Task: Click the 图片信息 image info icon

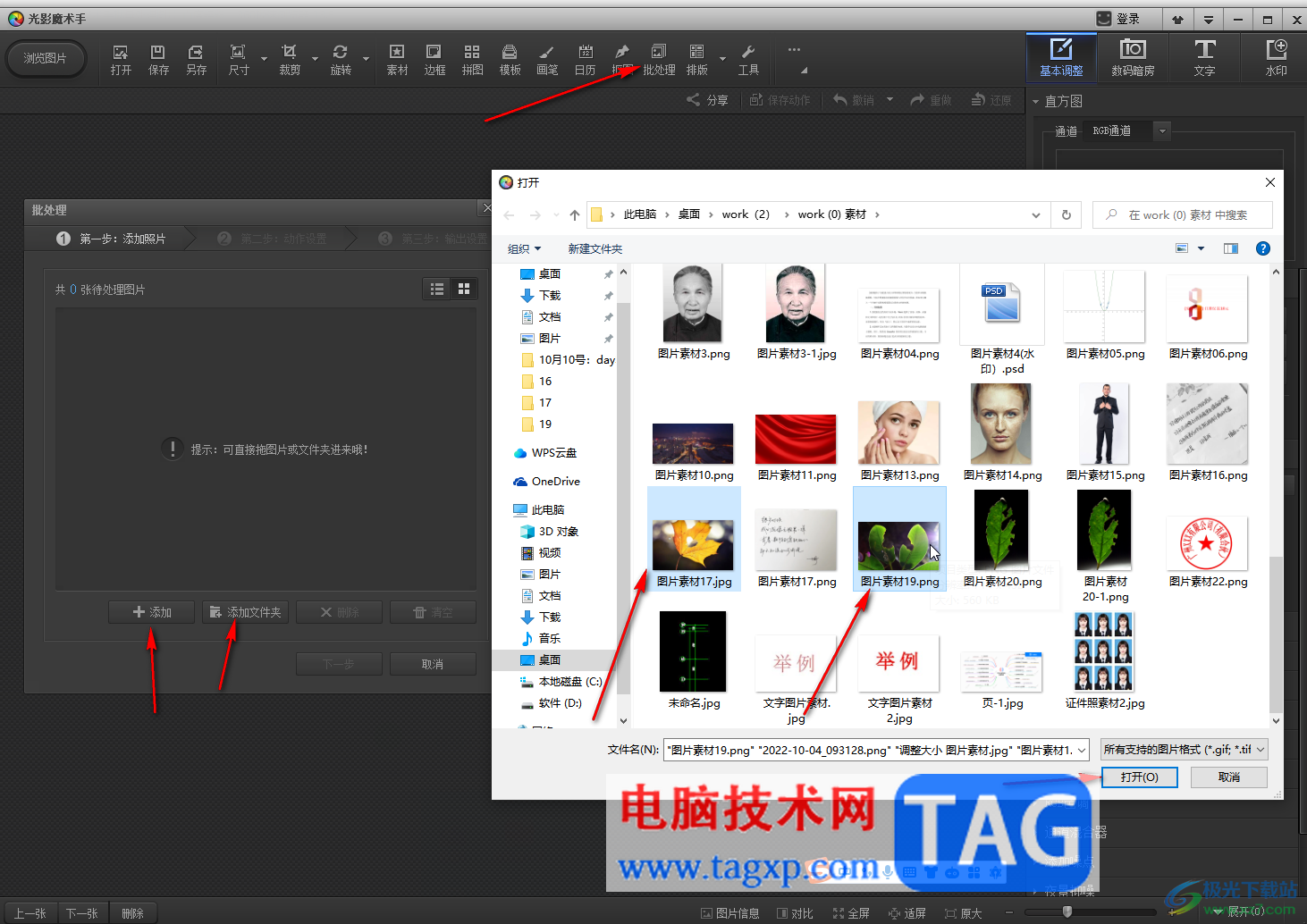Action: coord(729,913)
